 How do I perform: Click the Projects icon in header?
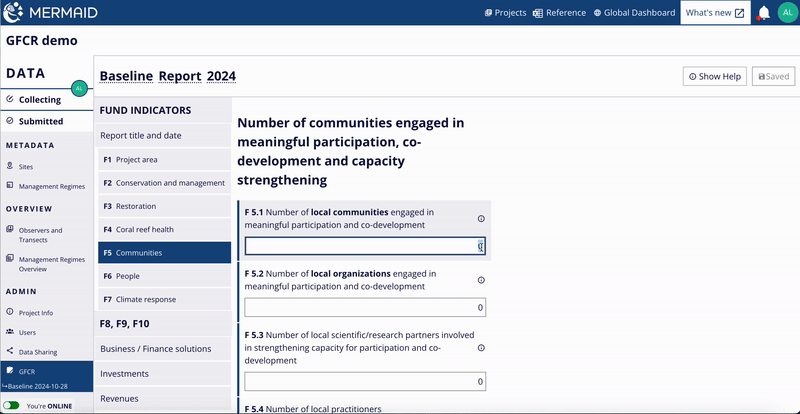tap(488, 13)
